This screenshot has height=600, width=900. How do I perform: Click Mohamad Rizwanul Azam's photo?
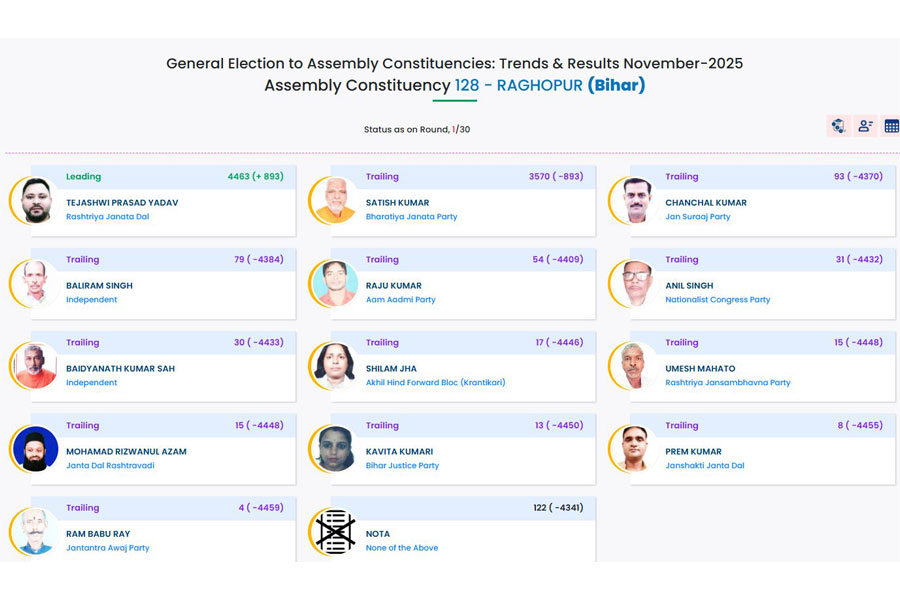[x=36, y=449]
